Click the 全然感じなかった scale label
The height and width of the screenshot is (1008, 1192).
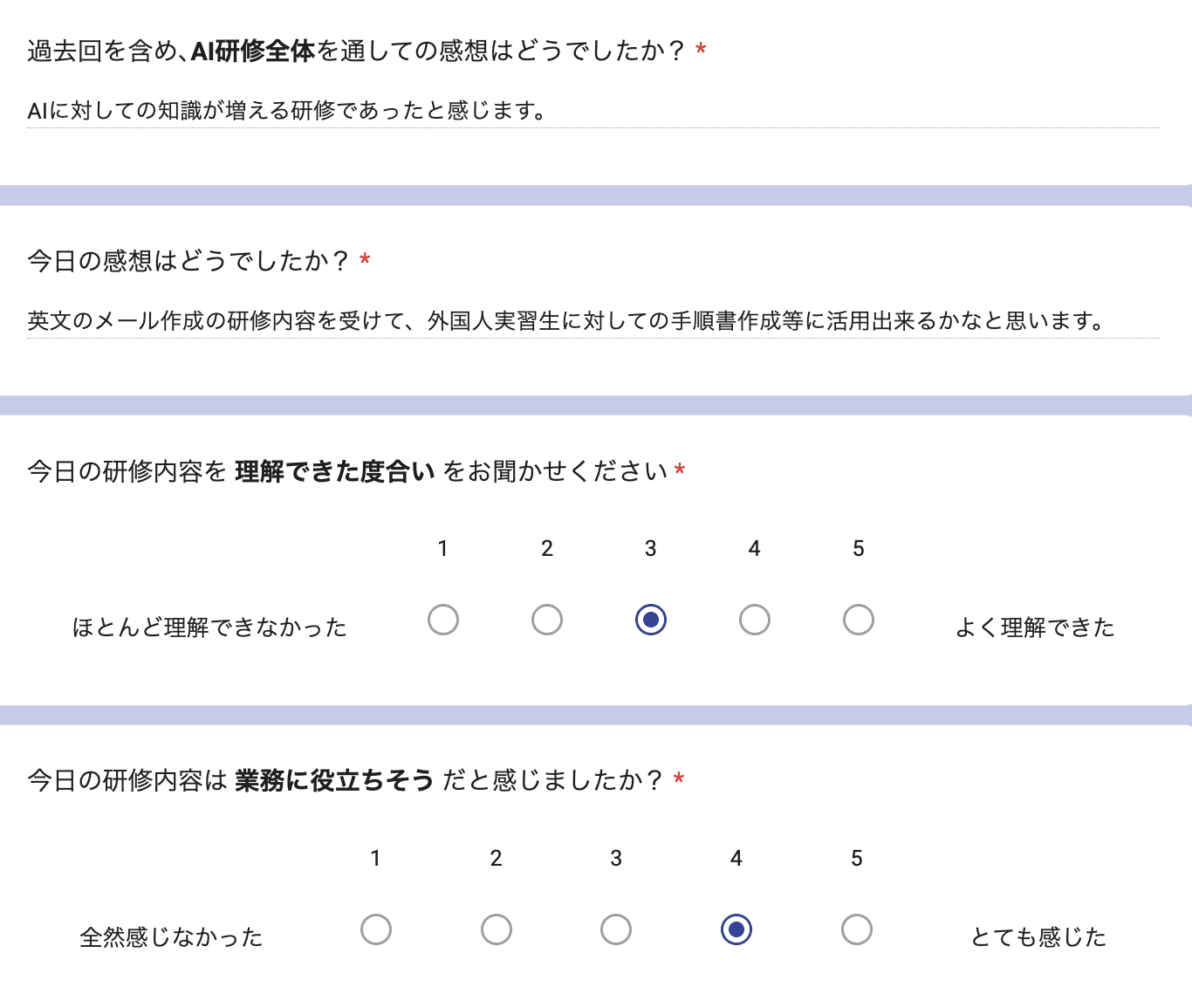pyautogui.click(x=172, y=937)
